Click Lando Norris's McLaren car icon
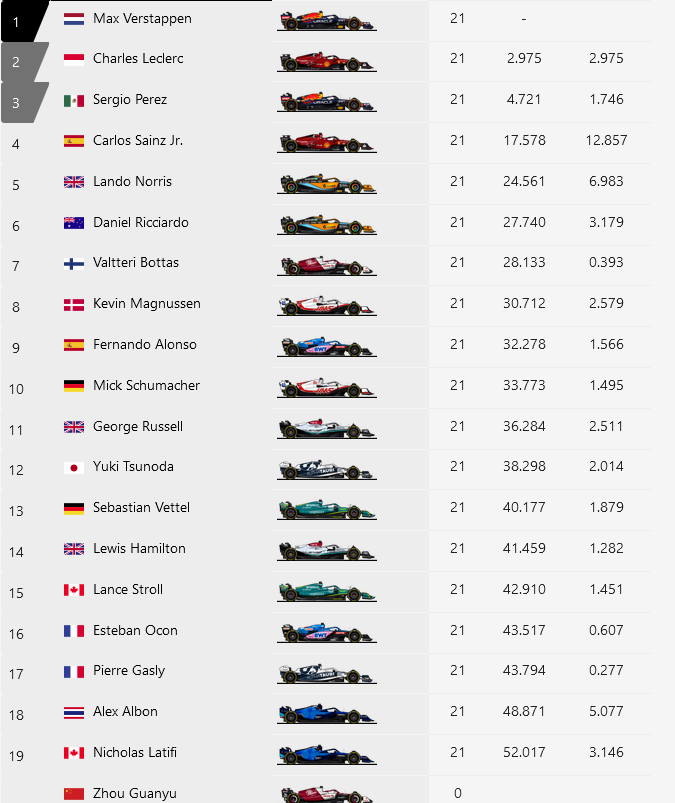 coord(328,182)
